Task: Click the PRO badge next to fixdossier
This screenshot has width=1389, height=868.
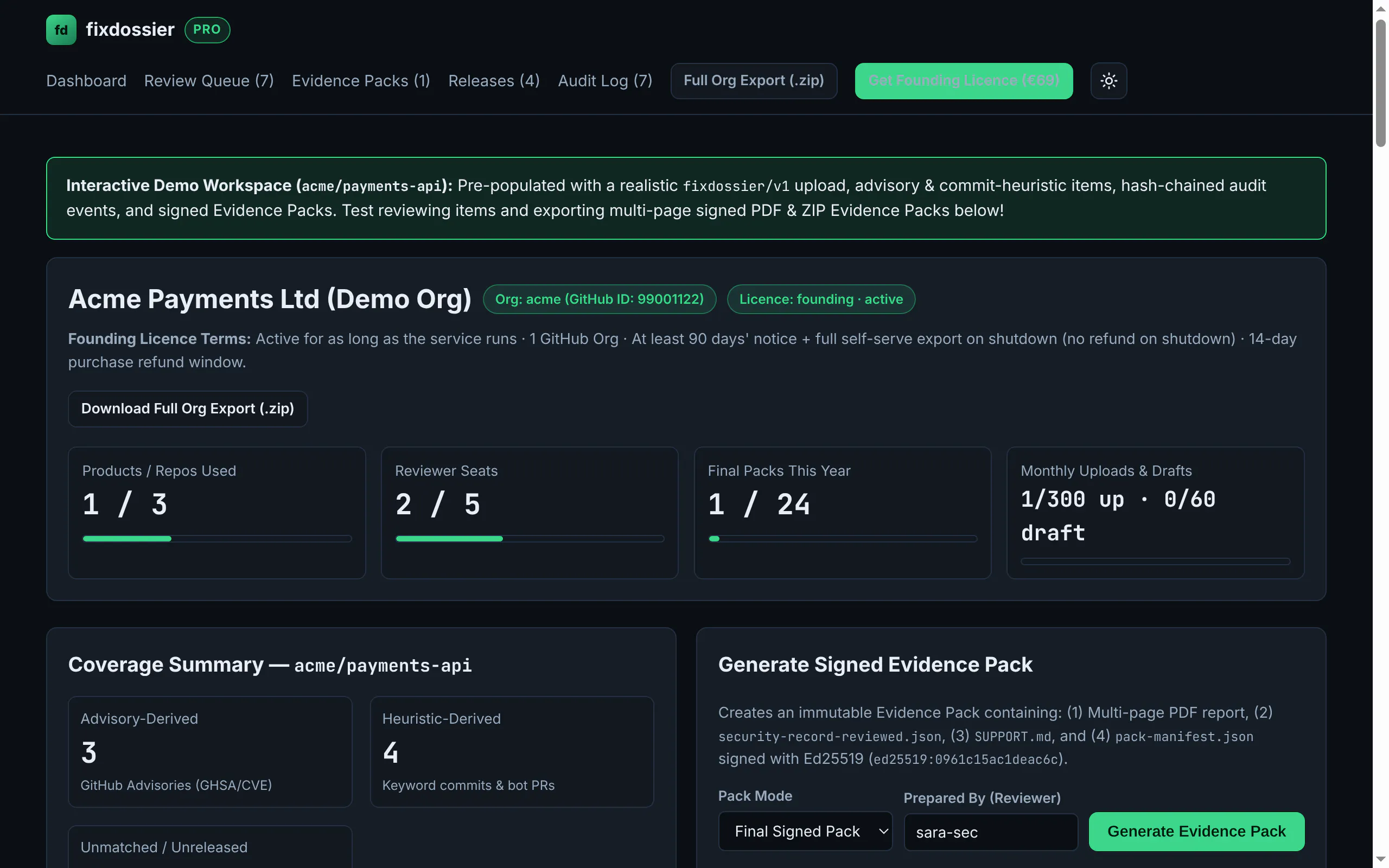Action: [x=207, y=30]
